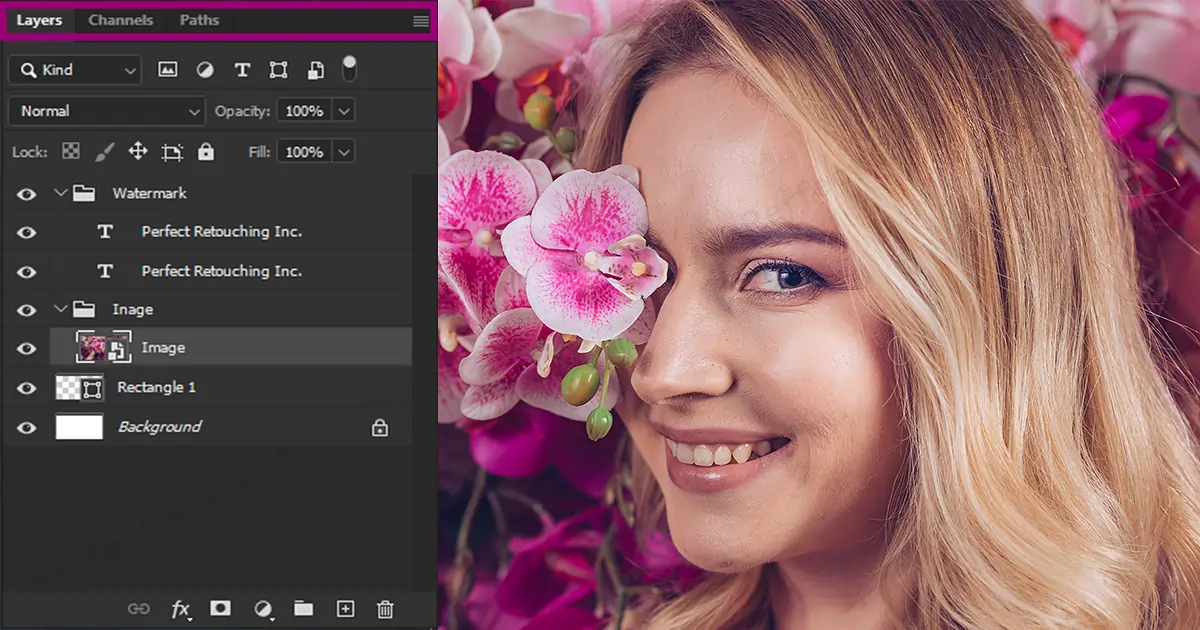This screenshot has width=1200, height=630.
Task: Filter for type layers T icon
Action: [242, 70]
